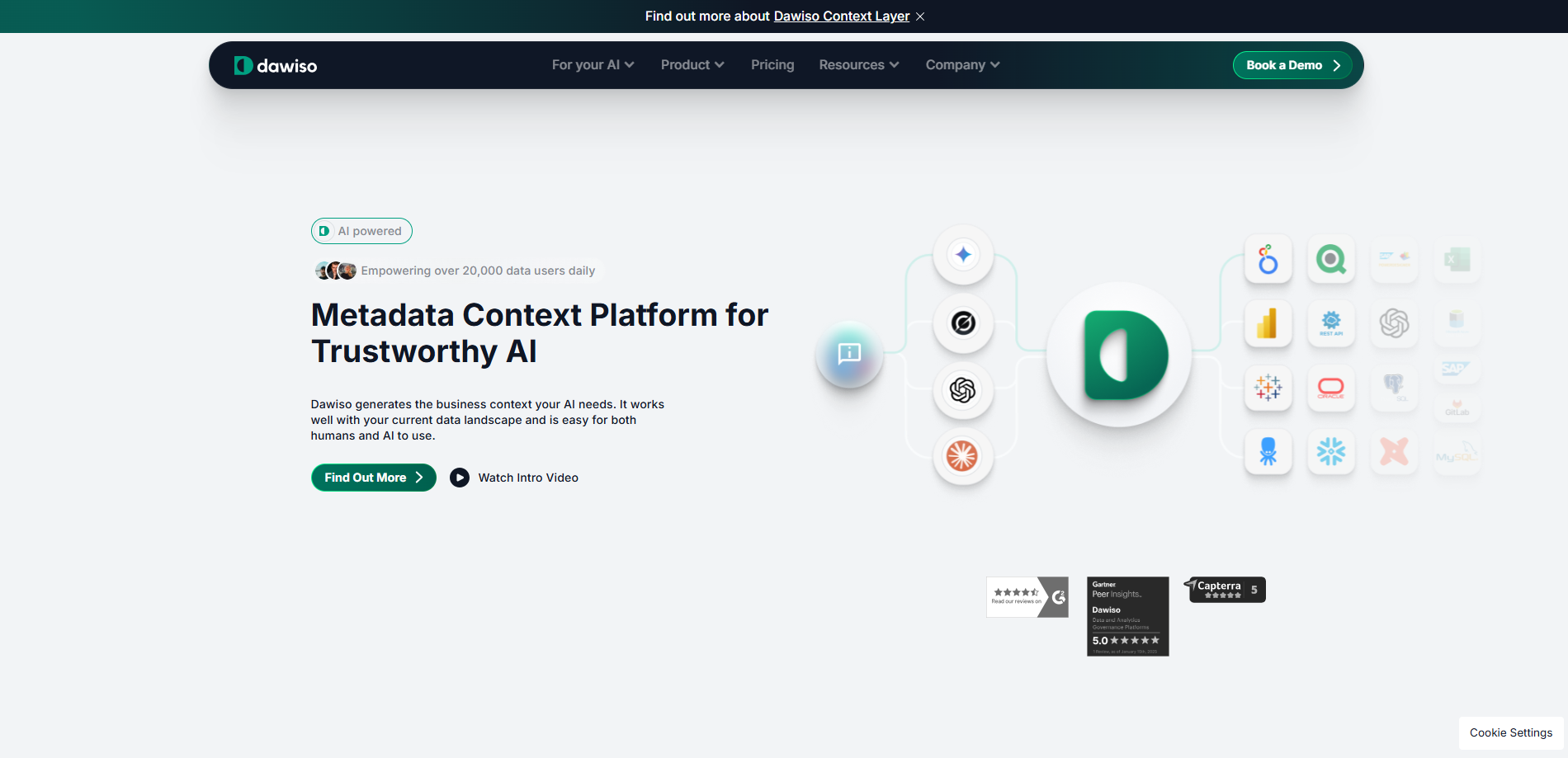Open Cookie Settings
The height and width of the screenshot is (758, 1568).
coord(1510,732)
